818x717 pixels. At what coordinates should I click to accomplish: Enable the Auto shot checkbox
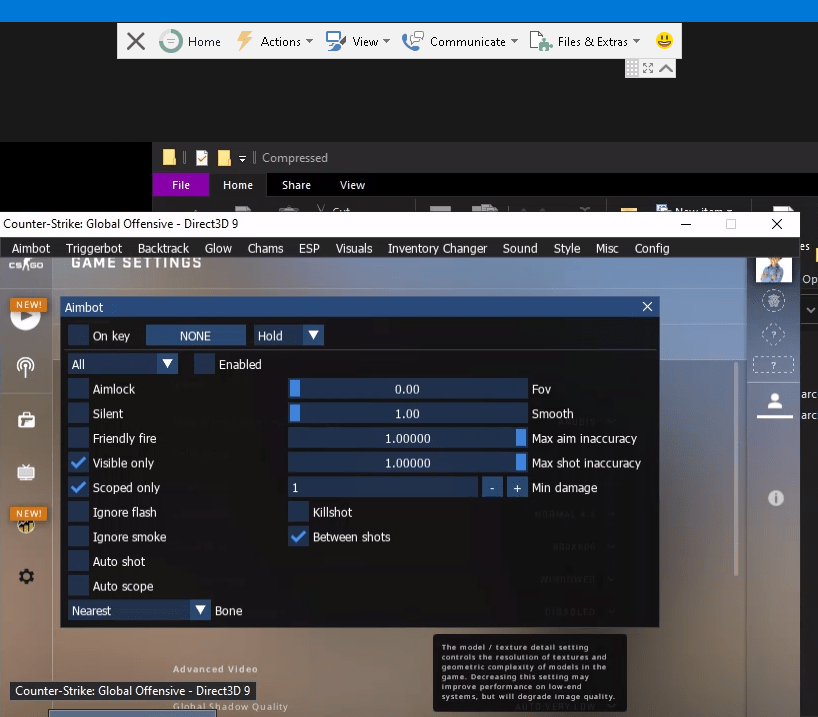click(78, 561)
